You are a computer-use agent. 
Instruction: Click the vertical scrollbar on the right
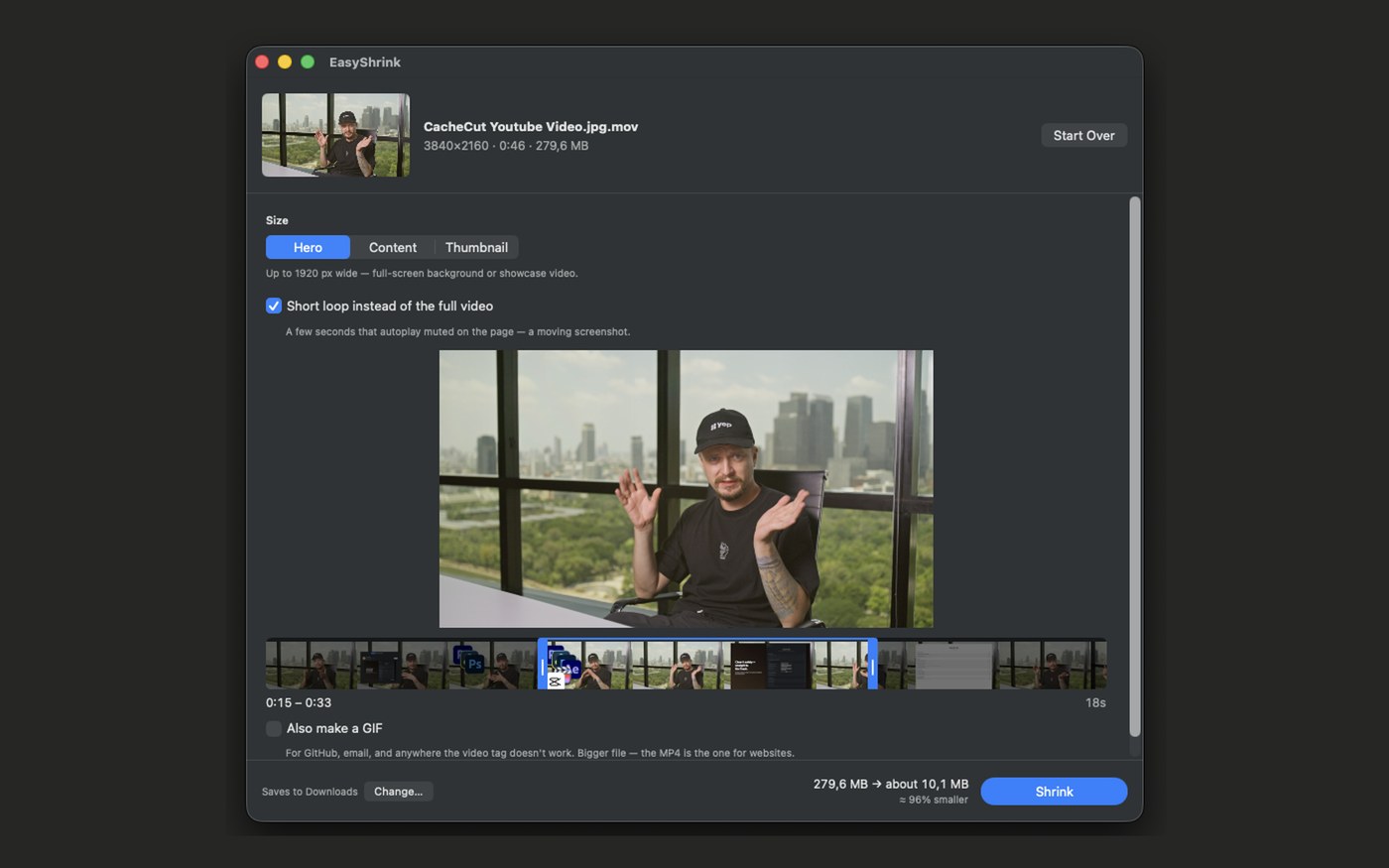[x=1134, y=466]
